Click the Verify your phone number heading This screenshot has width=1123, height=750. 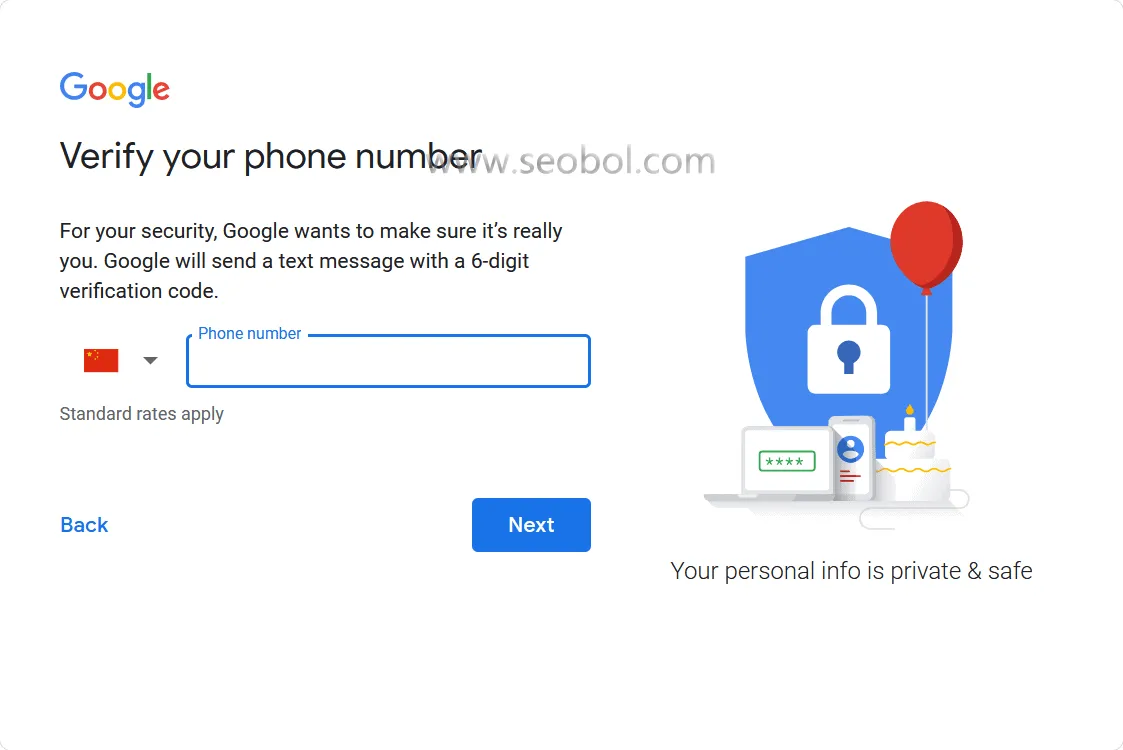pyautogui.click(x=271, y=156)
